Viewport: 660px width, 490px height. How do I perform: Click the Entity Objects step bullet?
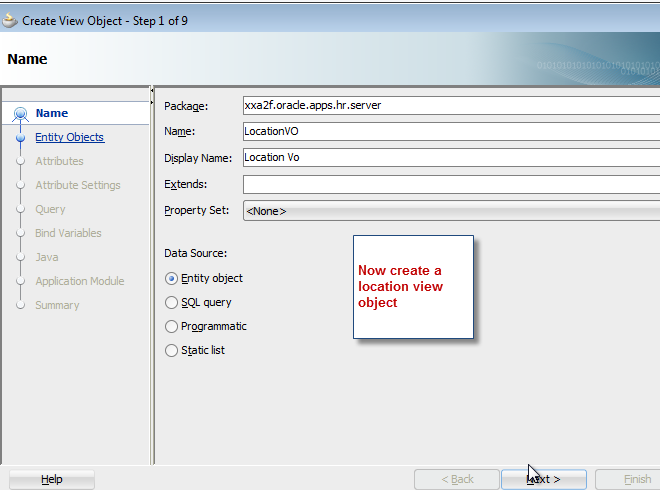20,138
